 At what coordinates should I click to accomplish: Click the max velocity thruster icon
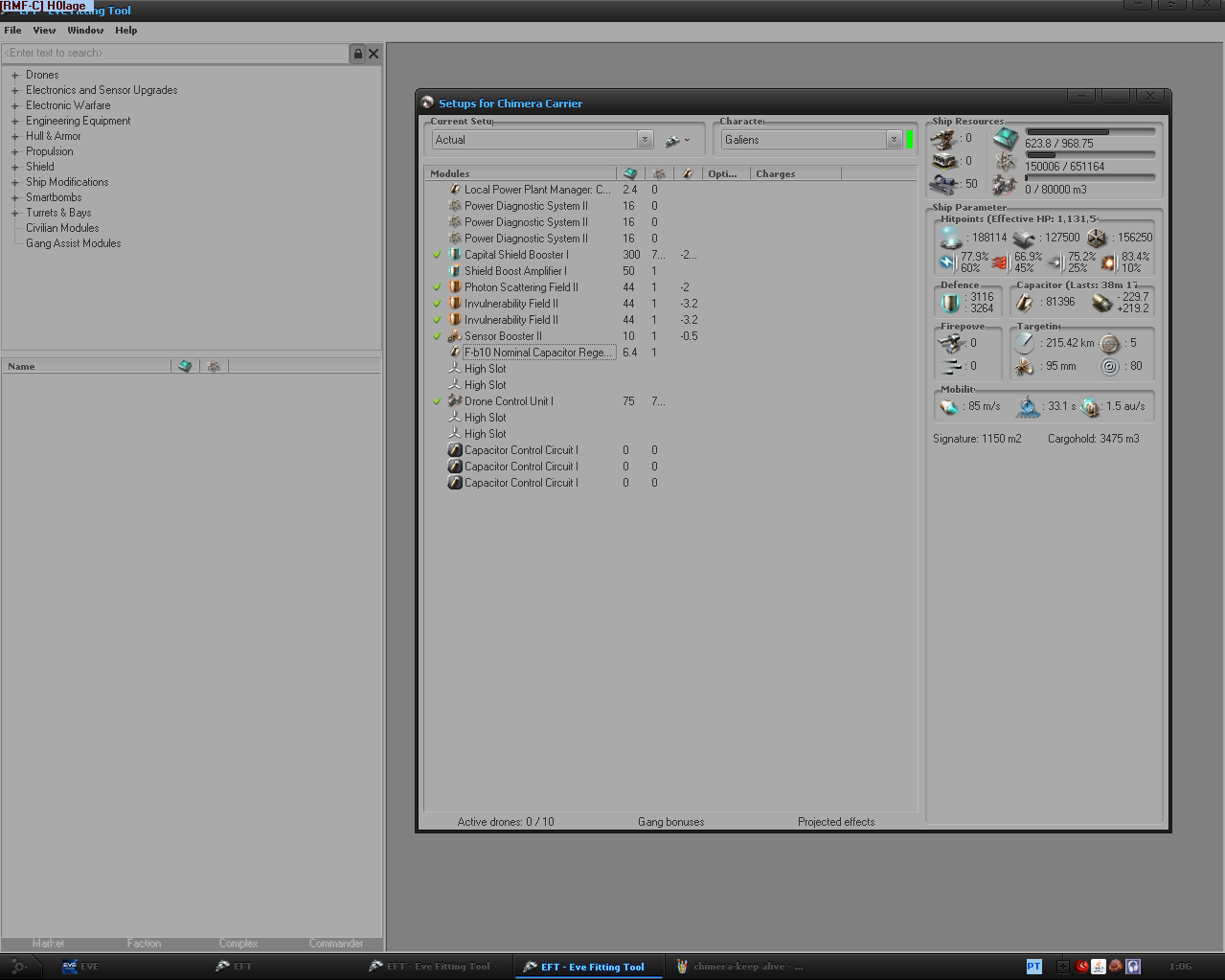949,407
